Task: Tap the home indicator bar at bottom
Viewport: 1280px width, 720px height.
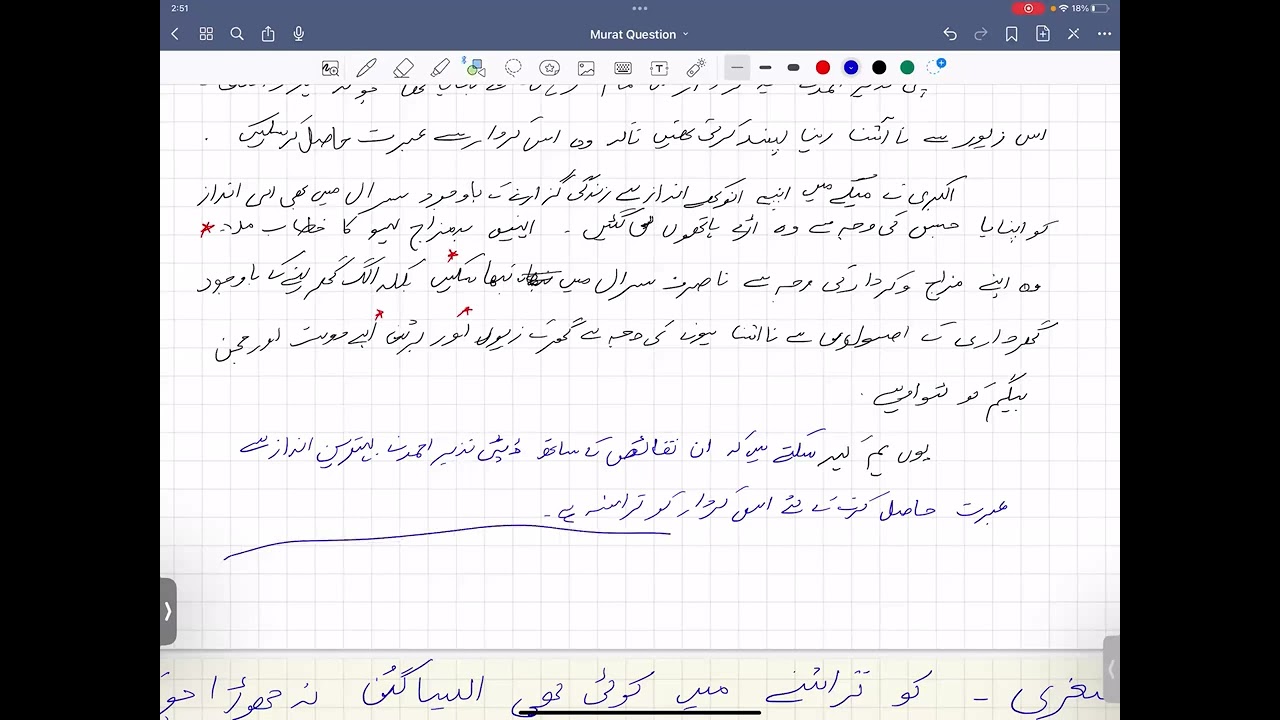Action: (640, 713)
